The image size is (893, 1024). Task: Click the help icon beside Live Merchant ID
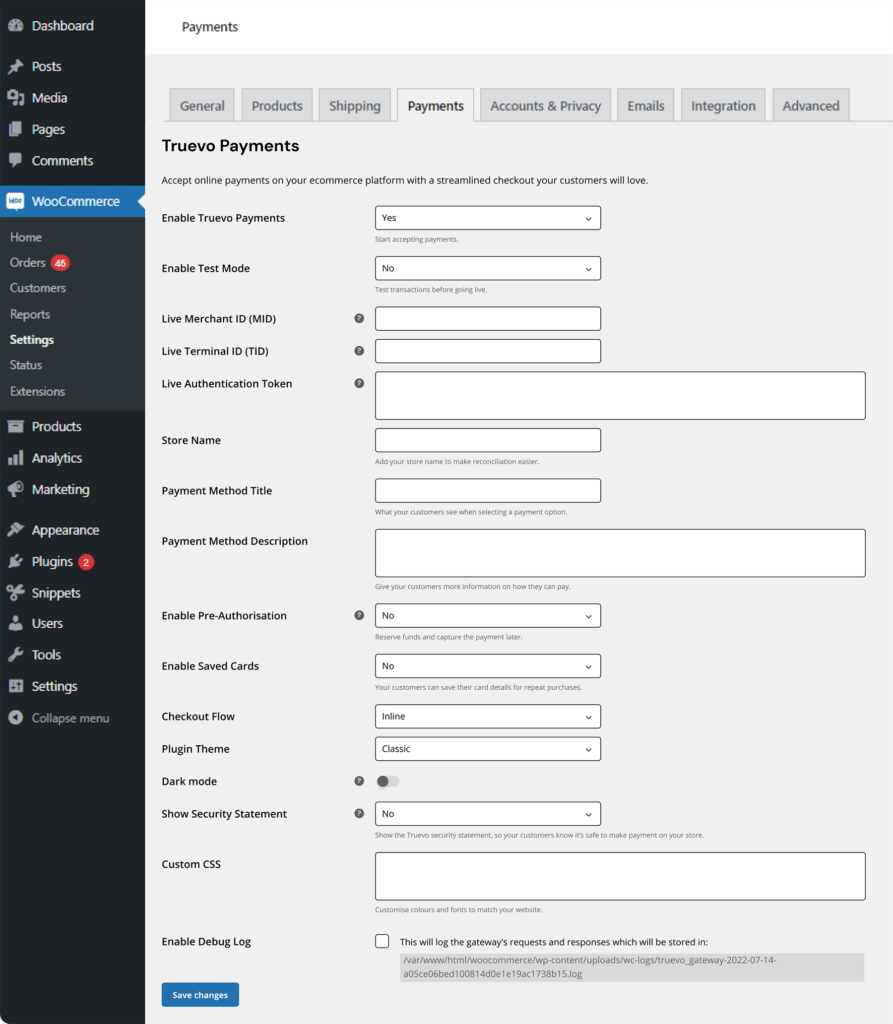(359, 317)
